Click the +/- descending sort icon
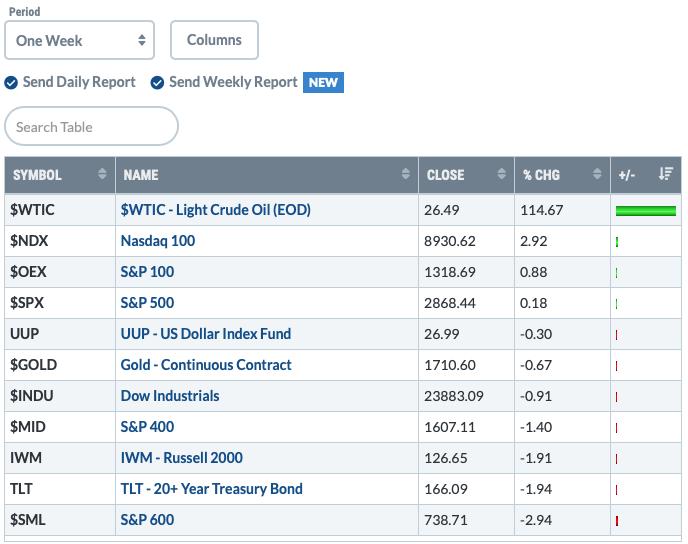 (x=666, y=174)
